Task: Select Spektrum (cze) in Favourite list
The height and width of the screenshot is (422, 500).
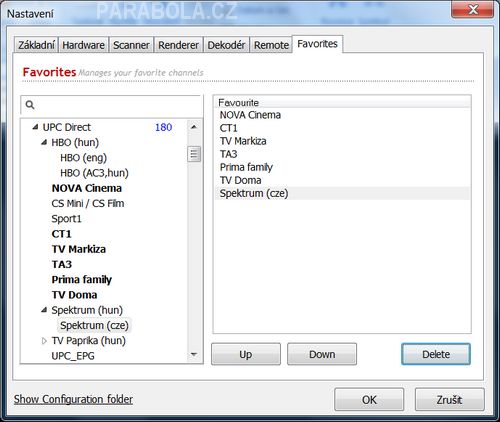Action: pos(342,193)
